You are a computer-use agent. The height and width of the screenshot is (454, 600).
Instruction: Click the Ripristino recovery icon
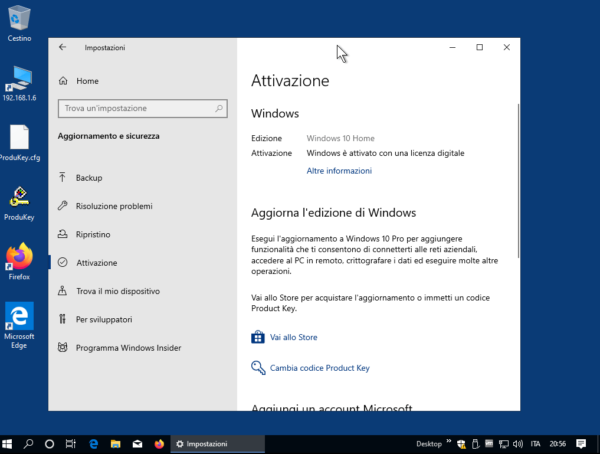click(x=62, y=234)
